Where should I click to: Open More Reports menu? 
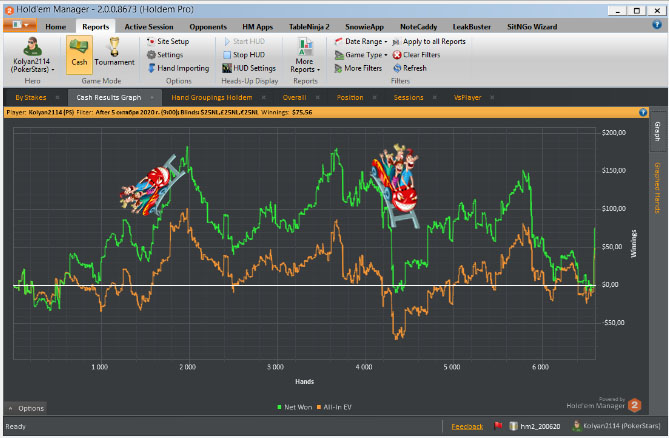[x=305, y=55]
